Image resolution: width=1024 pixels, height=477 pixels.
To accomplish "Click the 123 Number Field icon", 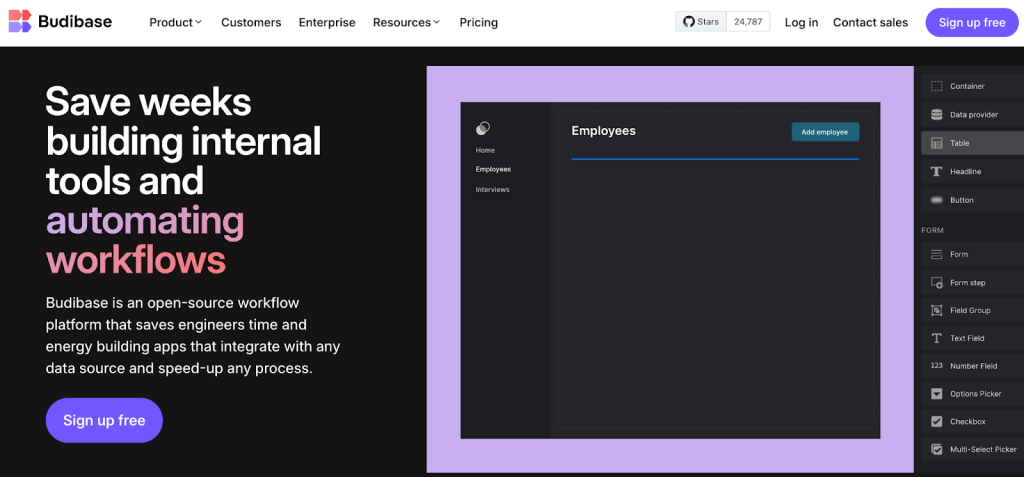I will (936, 365).
